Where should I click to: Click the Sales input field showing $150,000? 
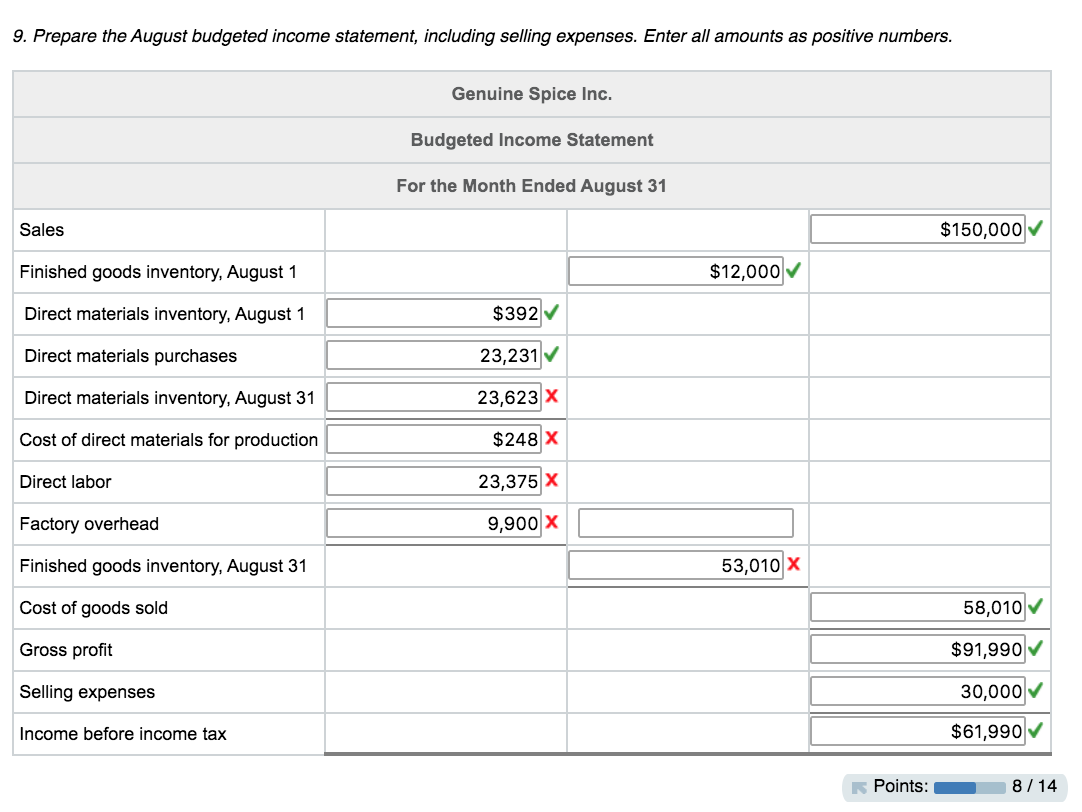tap(918, 229)
